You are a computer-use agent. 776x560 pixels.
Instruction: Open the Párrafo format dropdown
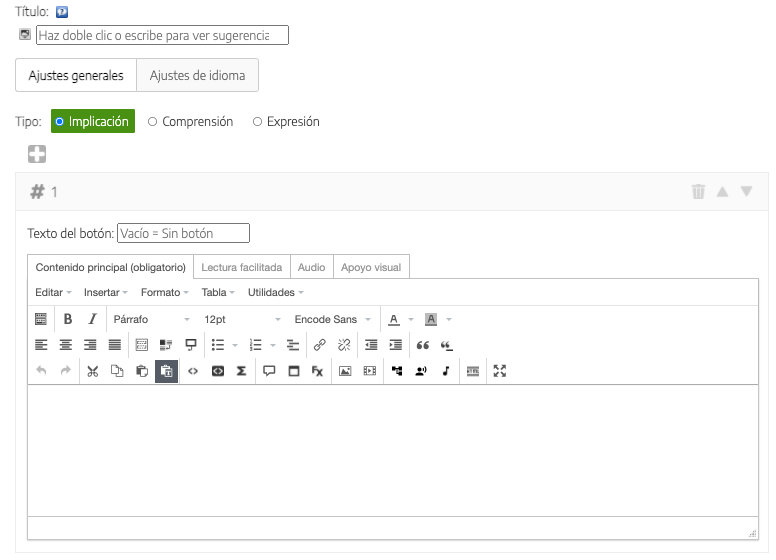coord(151,319)
